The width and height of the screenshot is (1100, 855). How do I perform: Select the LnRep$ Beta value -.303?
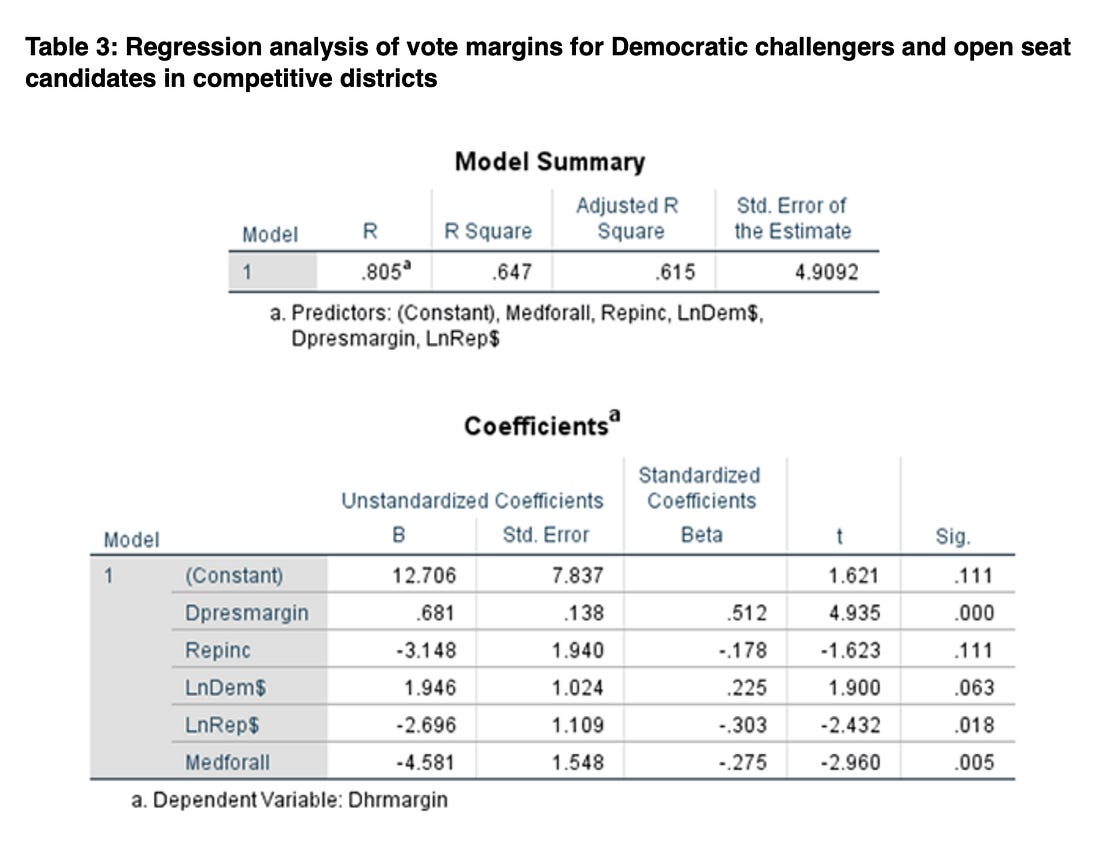pyautogui.click(x=742, y=725)
